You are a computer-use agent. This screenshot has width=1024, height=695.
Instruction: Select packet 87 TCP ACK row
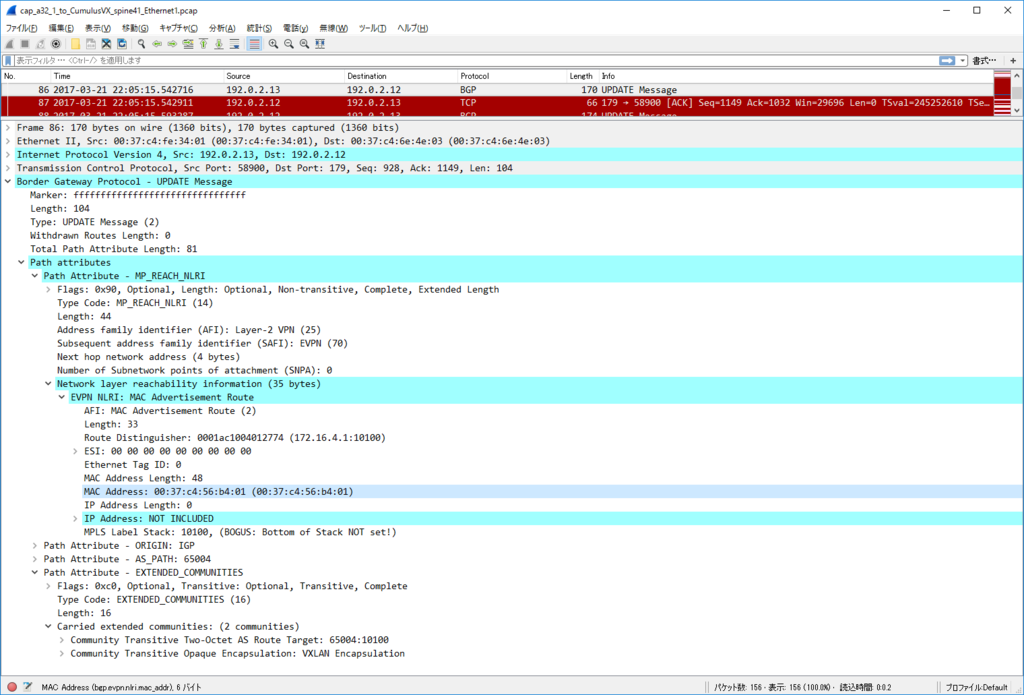(496, 103)
